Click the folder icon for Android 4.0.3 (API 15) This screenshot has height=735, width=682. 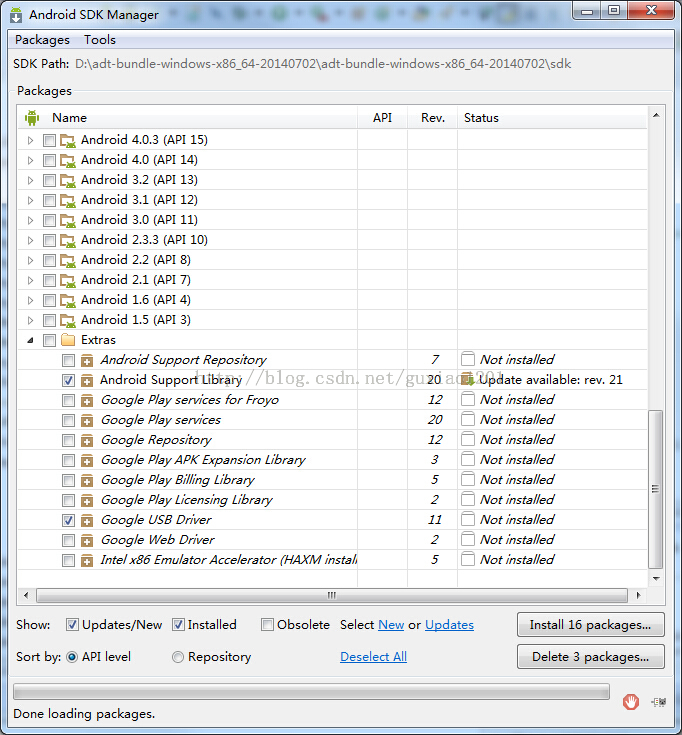click(x=68, y=140)
